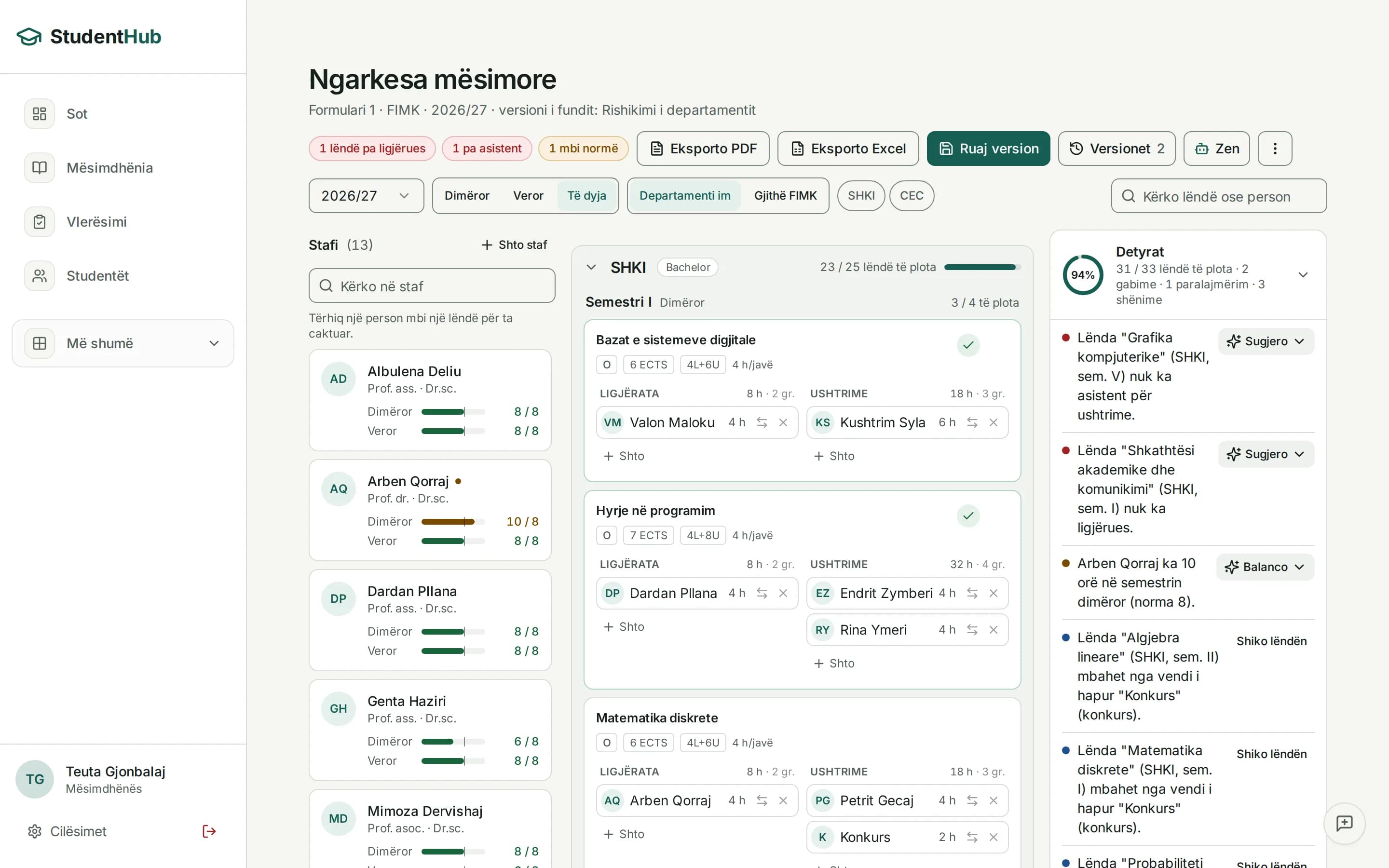The width and height of the screenshot is (1389, 868).
Task: Click Shto staf button
Action: tap(514, 245)
